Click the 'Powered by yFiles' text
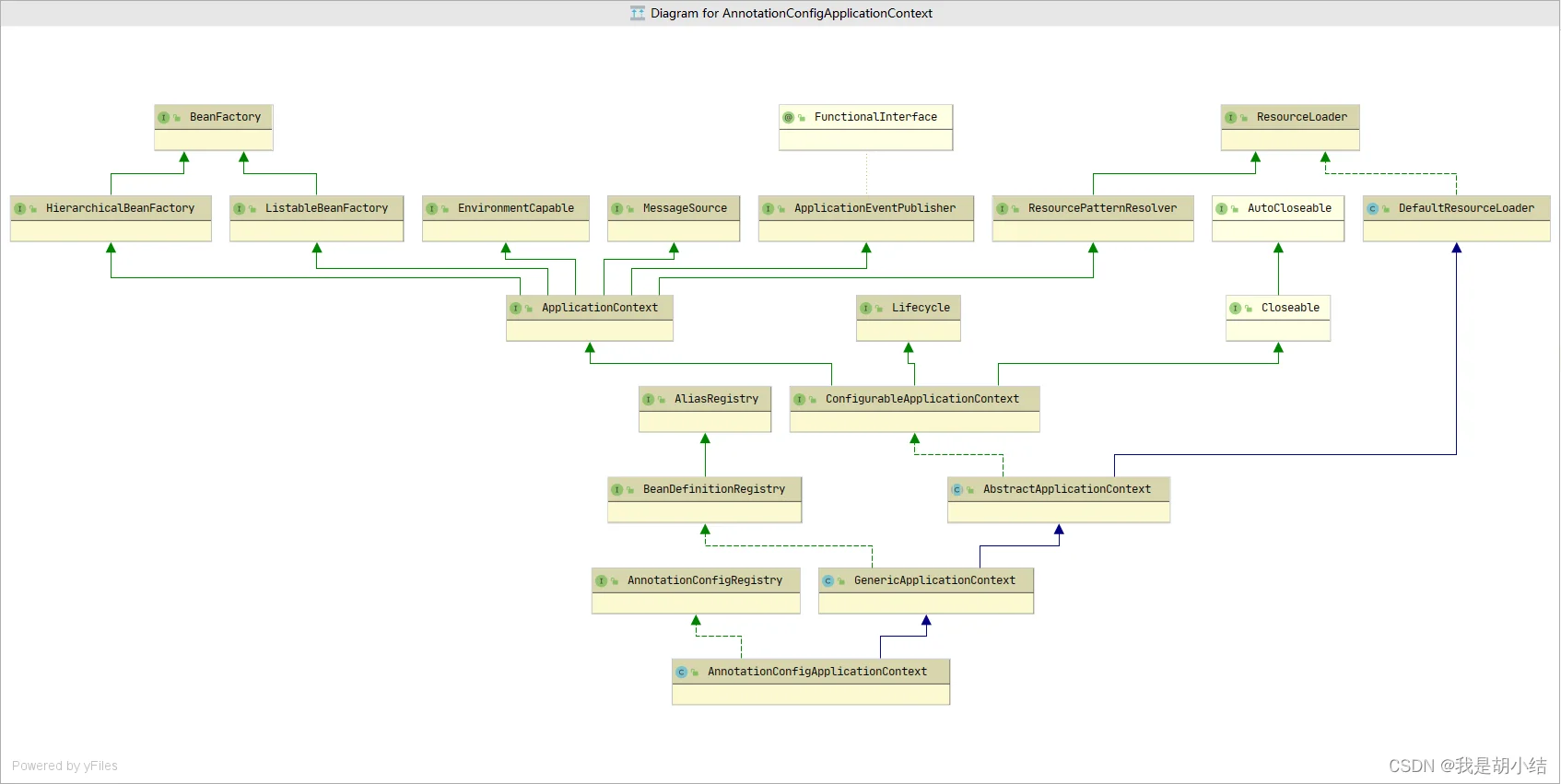This screenshot has height=784, width=1561. coord(65,766)
